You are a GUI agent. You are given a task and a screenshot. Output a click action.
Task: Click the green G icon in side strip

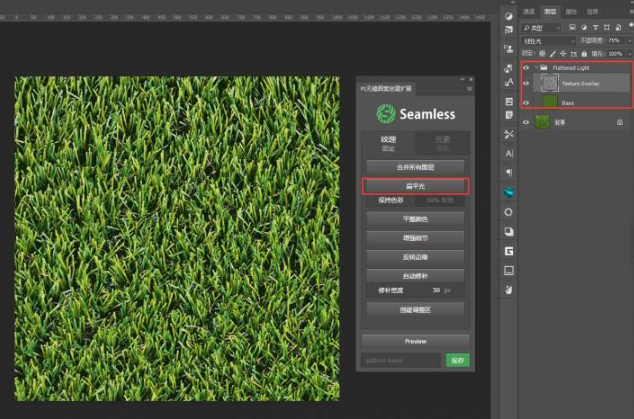pos(509,251)
